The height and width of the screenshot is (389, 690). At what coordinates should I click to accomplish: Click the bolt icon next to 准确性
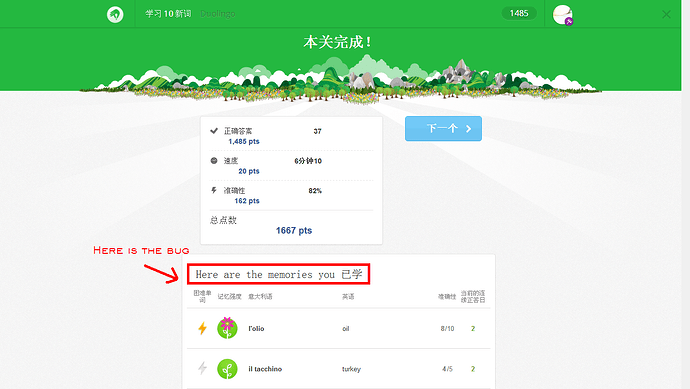pos(214,190)
